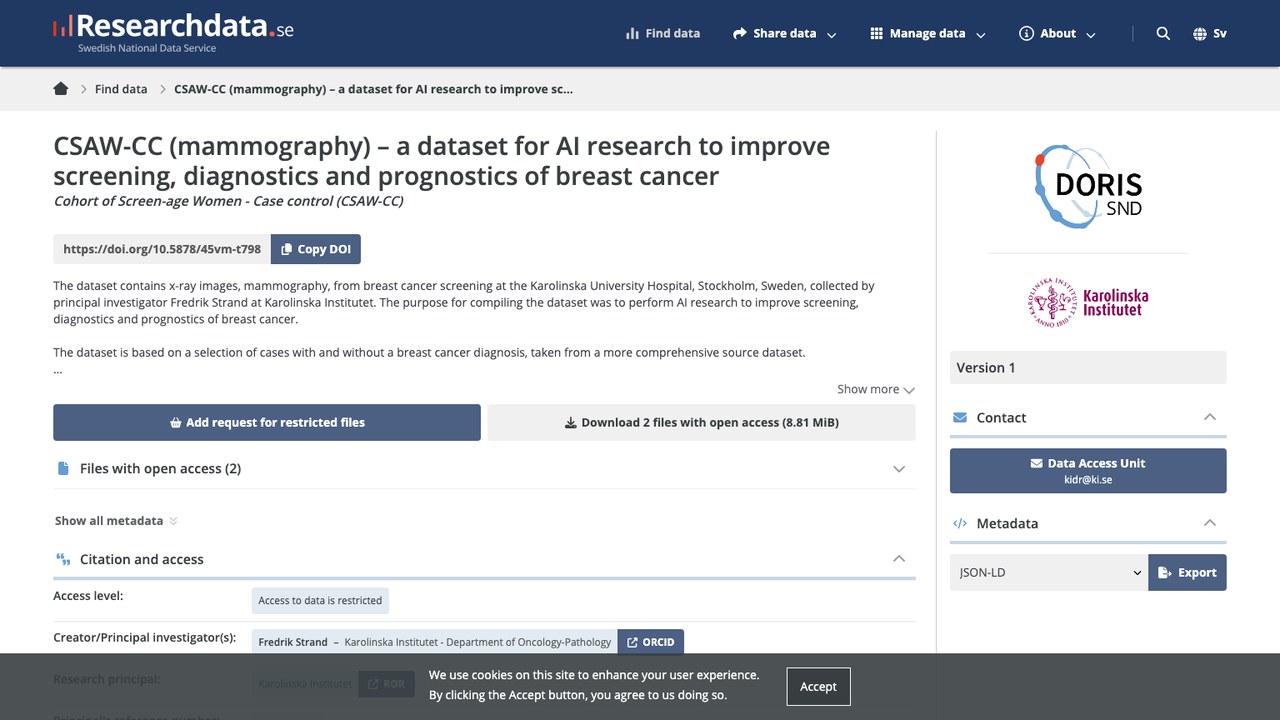Image resolution: width=1280 pixels, height=720 pixels.
Task: Show all metadata
Action: [116, 520]
